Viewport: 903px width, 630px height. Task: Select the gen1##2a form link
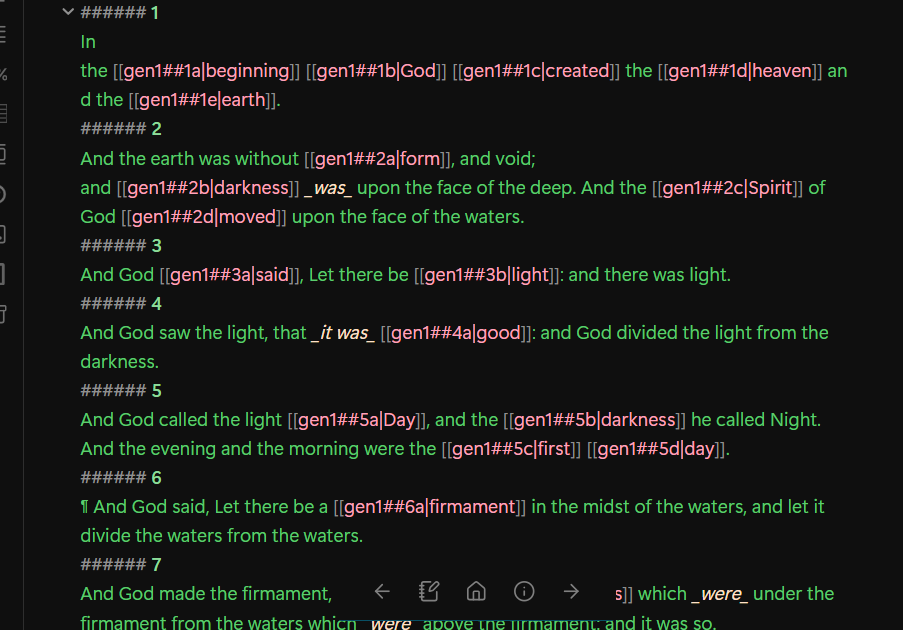pos(379,158)
